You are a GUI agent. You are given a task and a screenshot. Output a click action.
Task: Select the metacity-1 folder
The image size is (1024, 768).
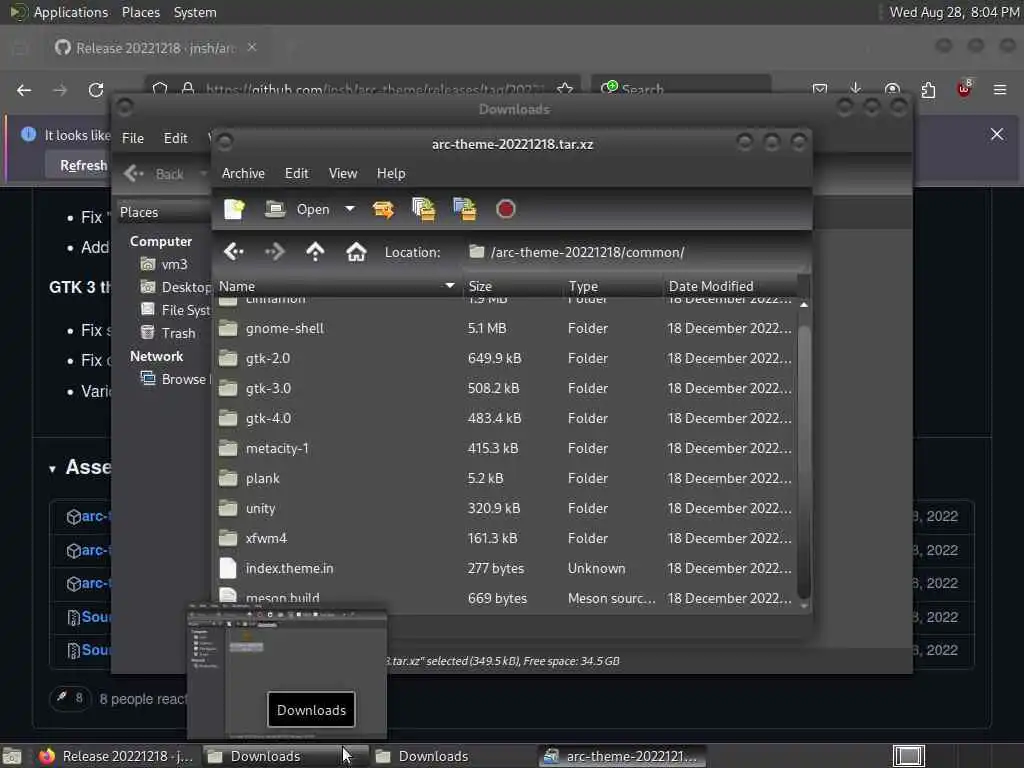click(x=505, y=449)
